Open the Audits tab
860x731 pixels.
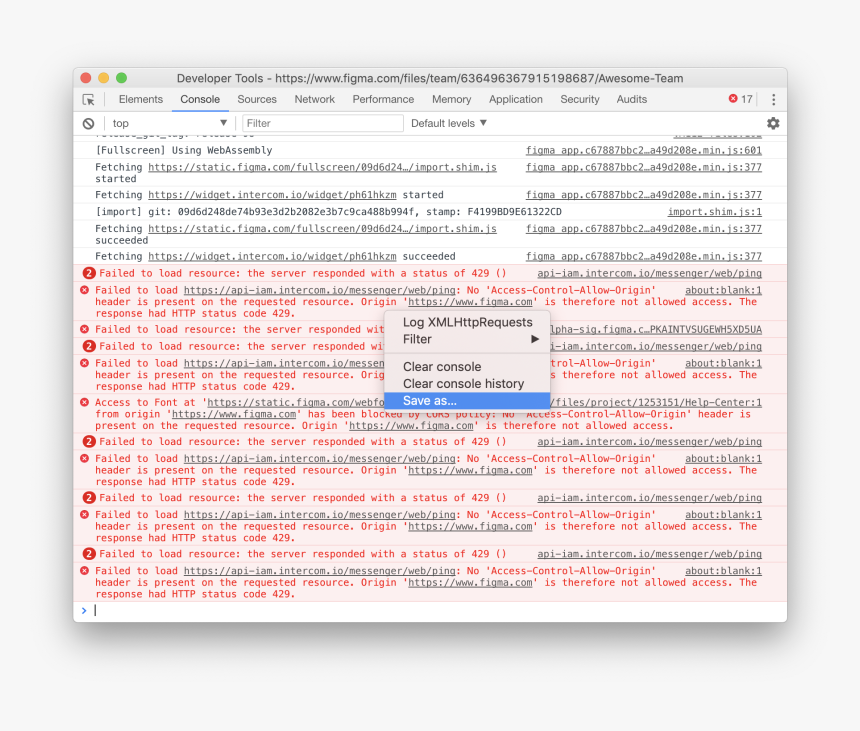(631, 99)
